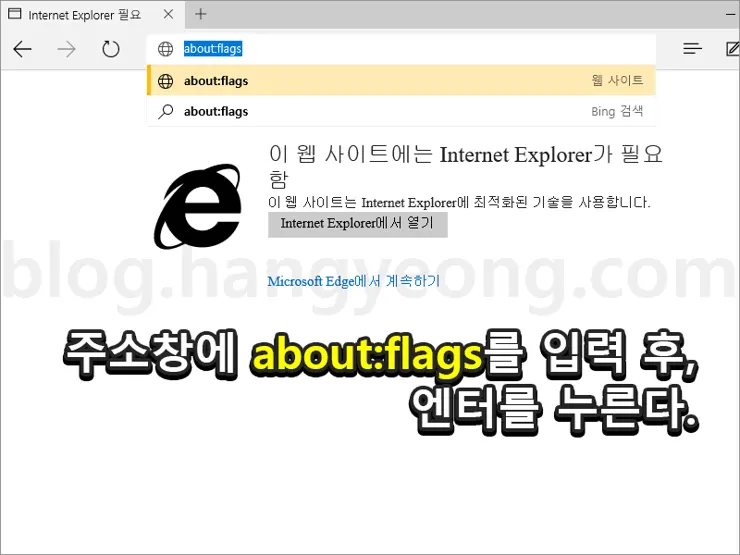
Task: Select the Internet Explorer 필요 tab
Action: [x=92, y=15]
